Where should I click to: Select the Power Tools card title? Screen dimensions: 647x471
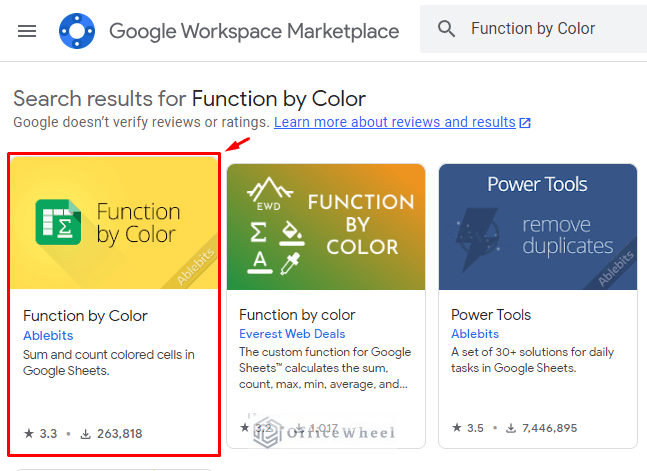(491, 315)
